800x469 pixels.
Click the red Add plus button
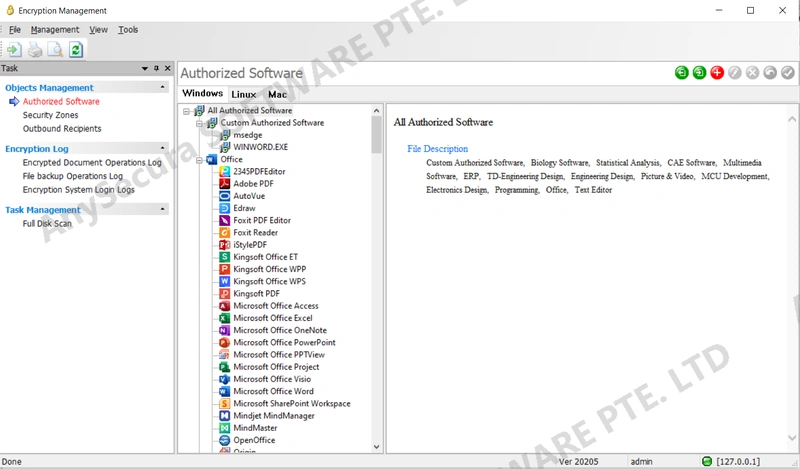coord(717,73)
